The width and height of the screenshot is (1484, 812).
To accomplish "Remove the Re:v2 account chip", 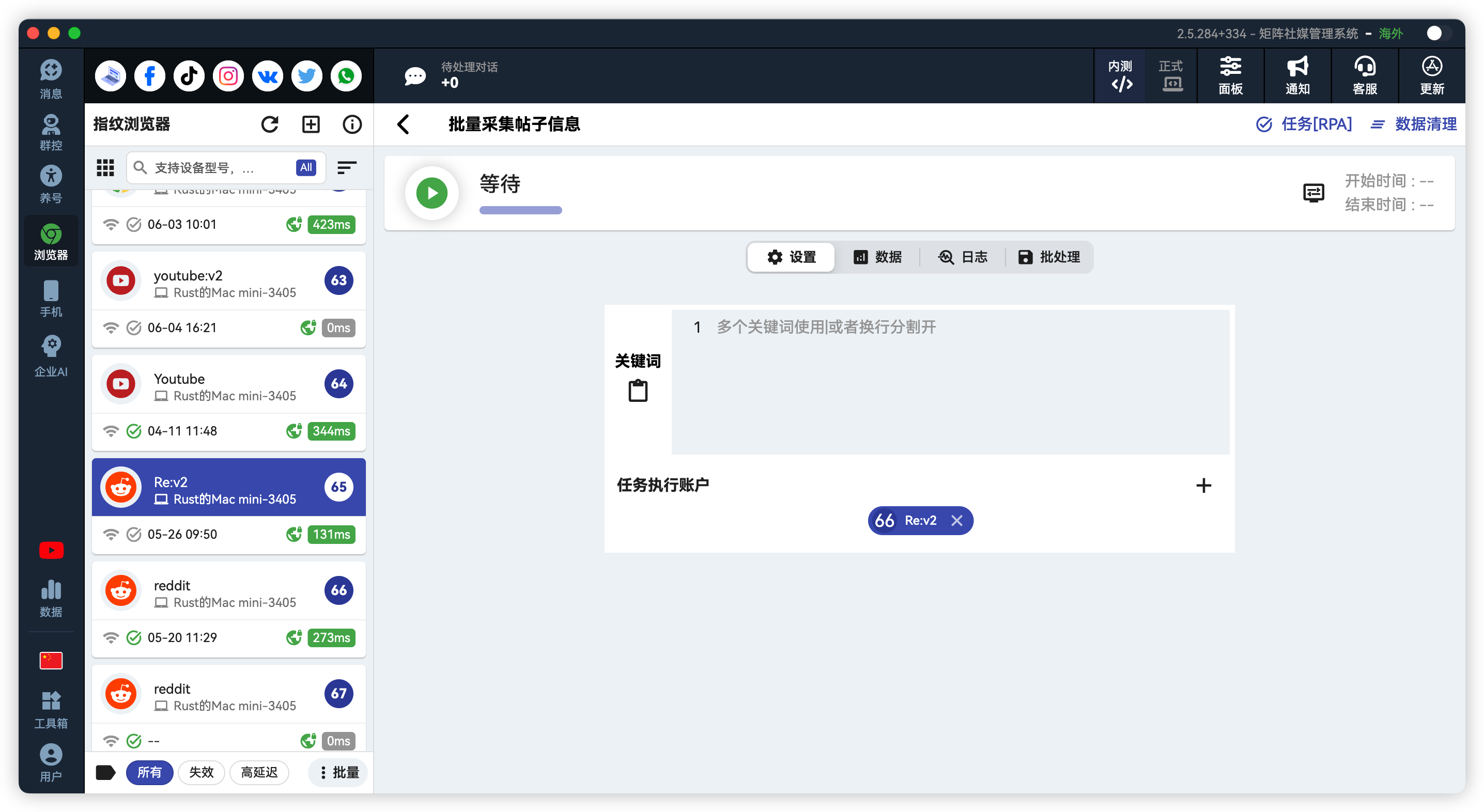I will click(957, 520).
